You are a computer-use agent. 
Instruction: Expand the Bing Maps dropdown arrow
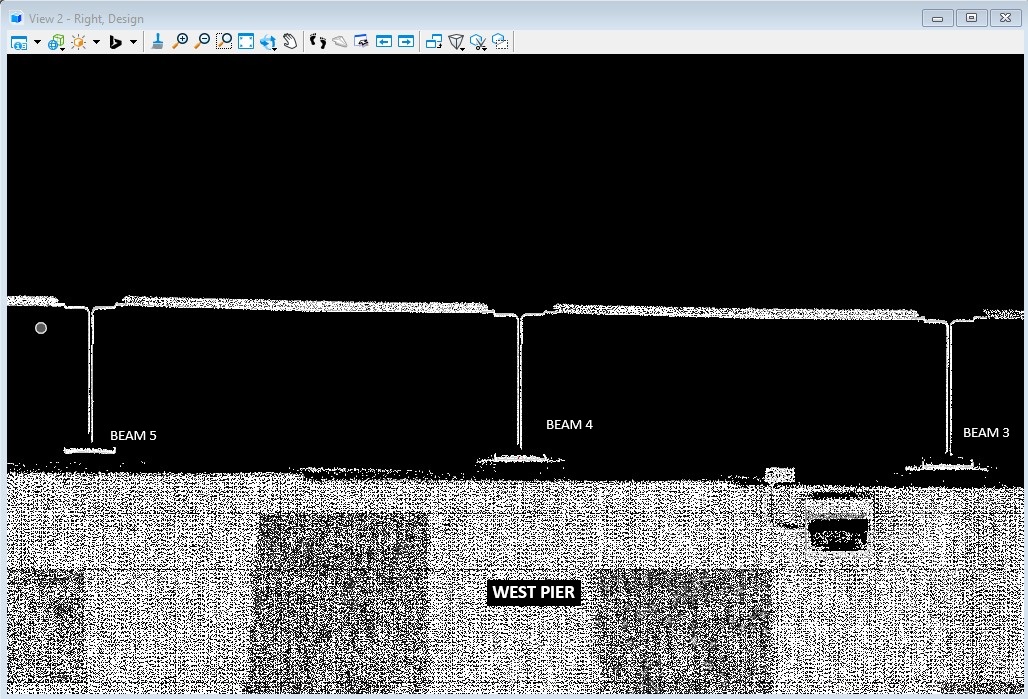pyautogui.click(x=133, y=42)
